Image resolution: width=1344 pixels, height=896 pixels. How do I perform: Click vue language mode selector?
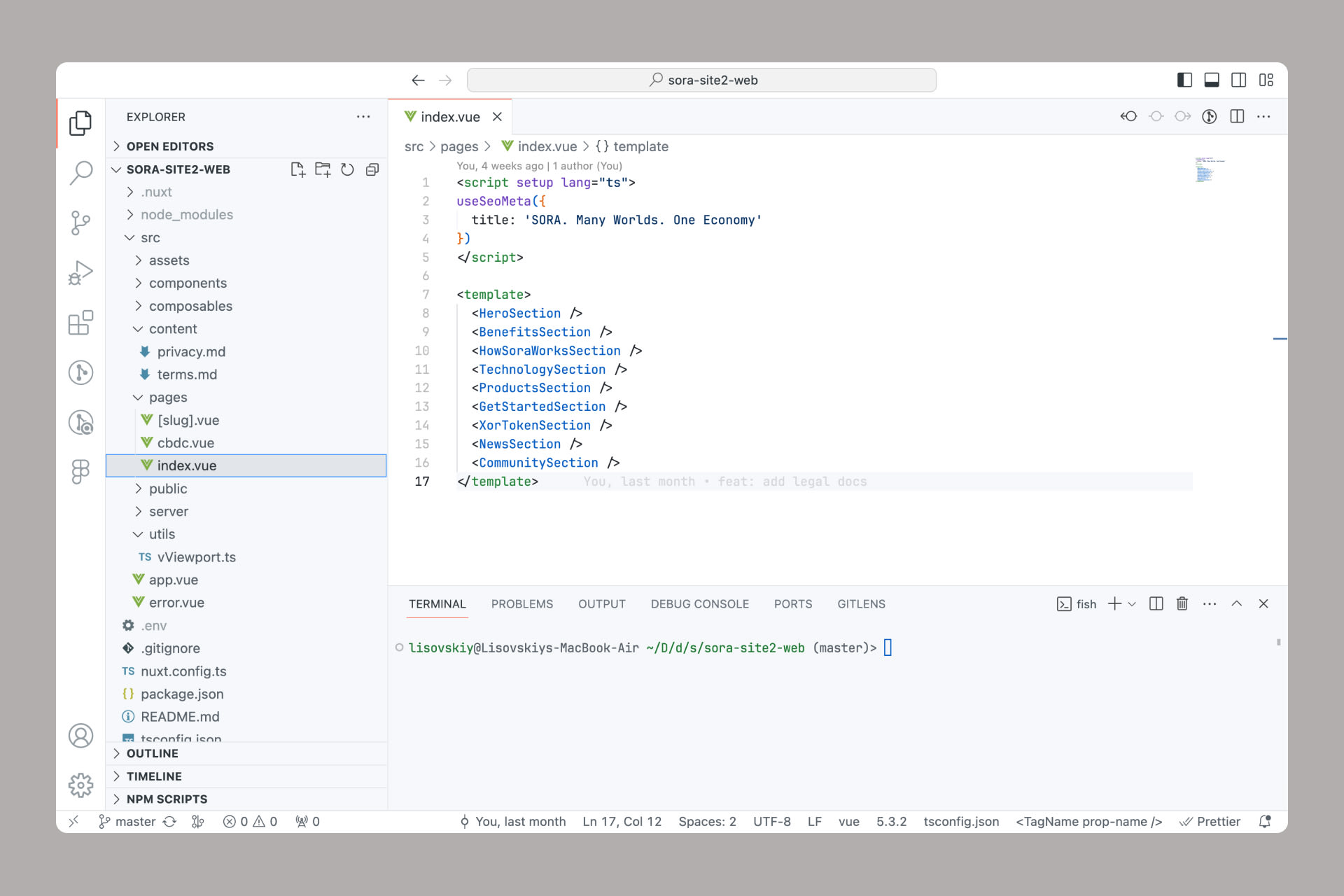[848, 822]
